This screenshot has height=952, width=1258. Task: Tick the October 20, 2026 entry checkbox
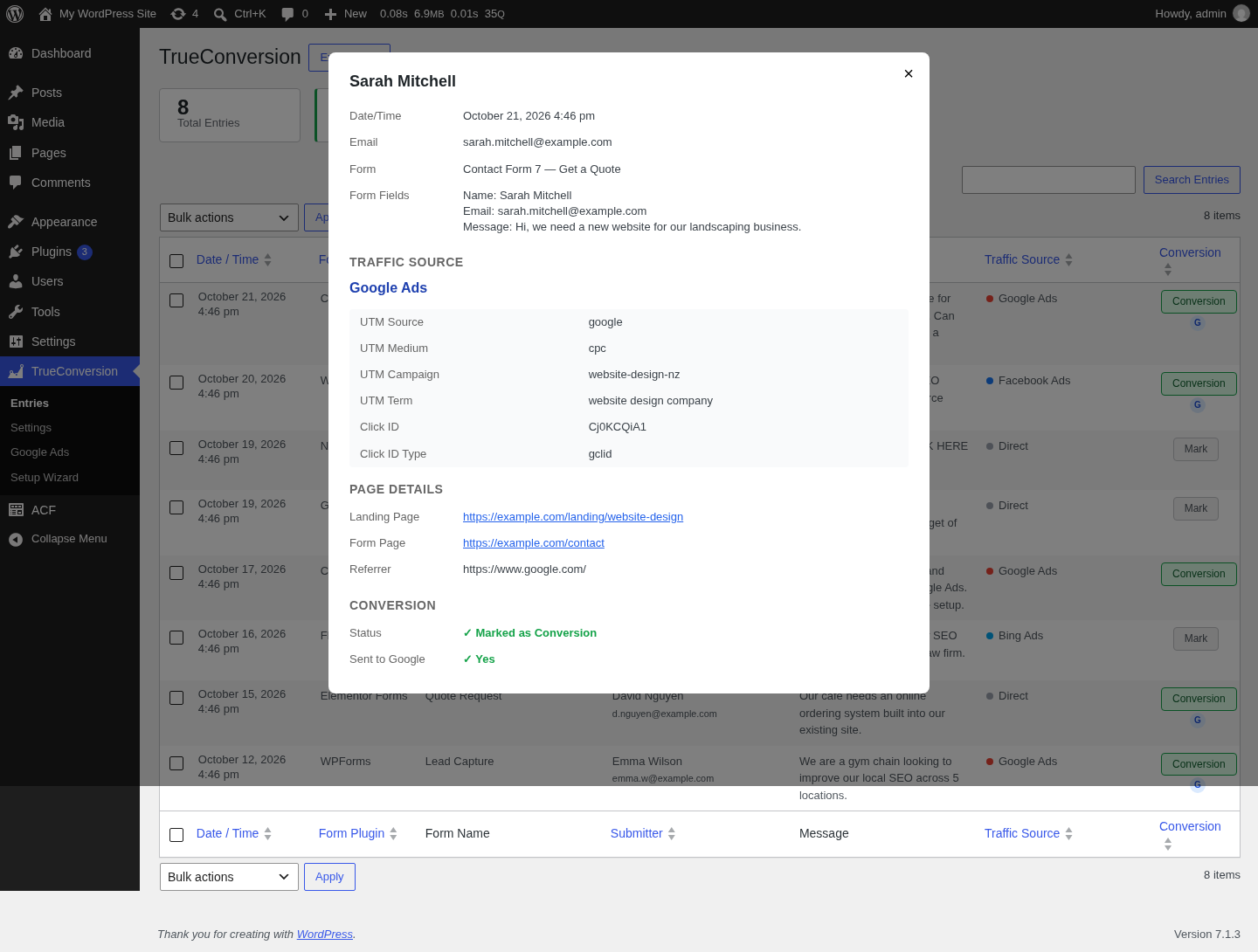176,383
